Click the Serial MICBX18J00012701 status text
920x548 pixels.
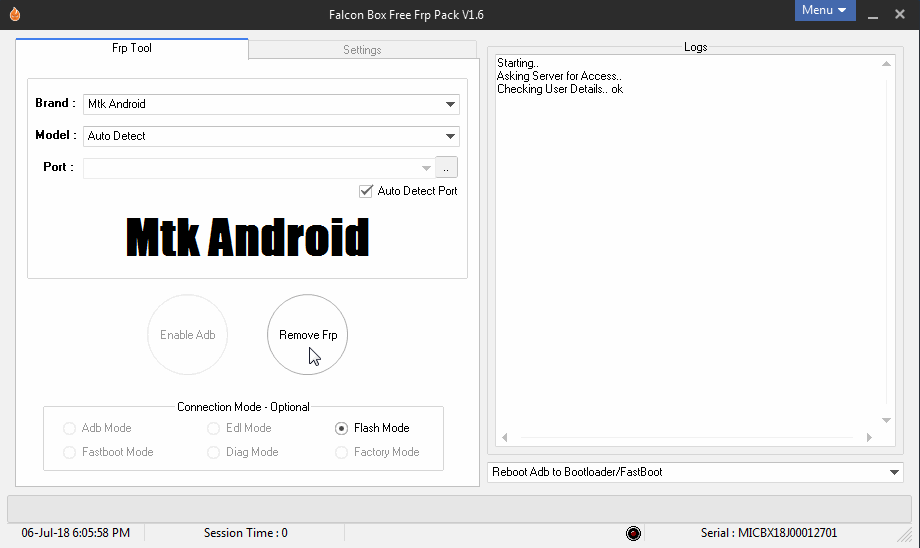(769, 533)
